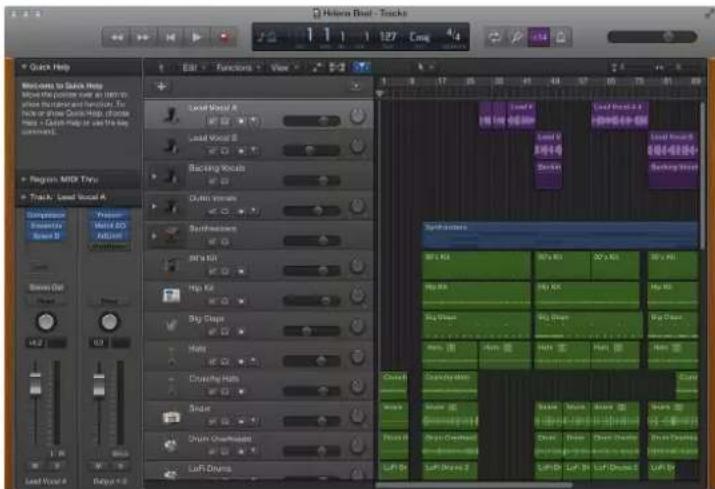Mute the Lead Vocal B track
This screenshot has width=715, height=489.
tap(212, 151)
